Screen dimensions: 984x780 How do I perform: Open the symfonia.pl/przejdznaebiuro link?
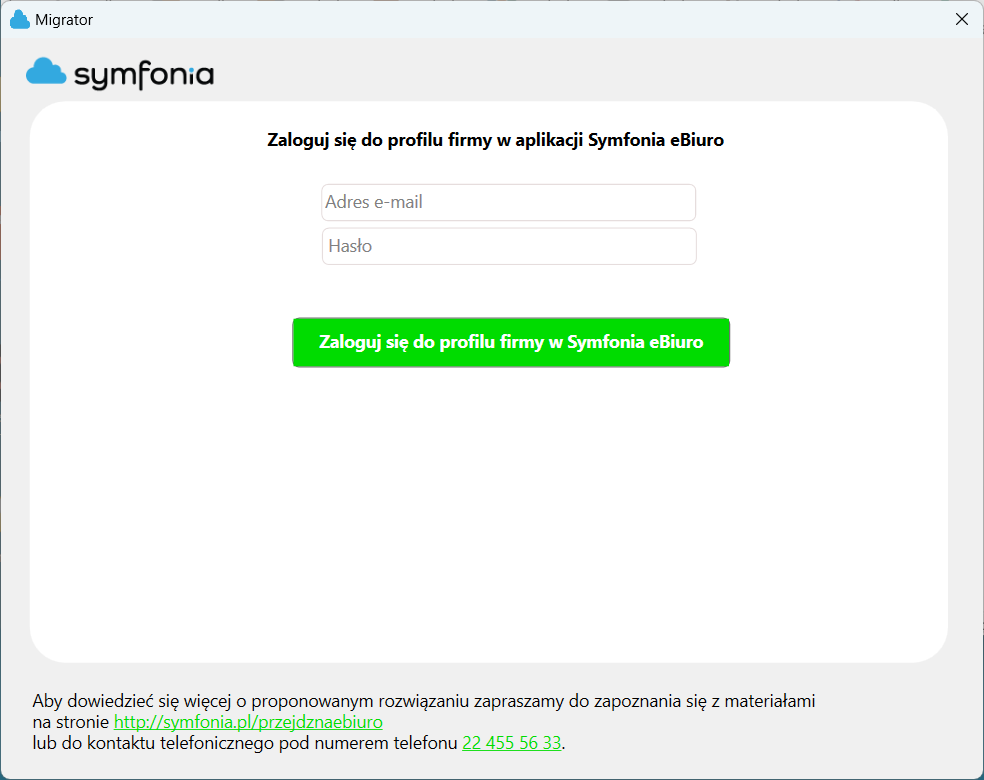[248, 722]
